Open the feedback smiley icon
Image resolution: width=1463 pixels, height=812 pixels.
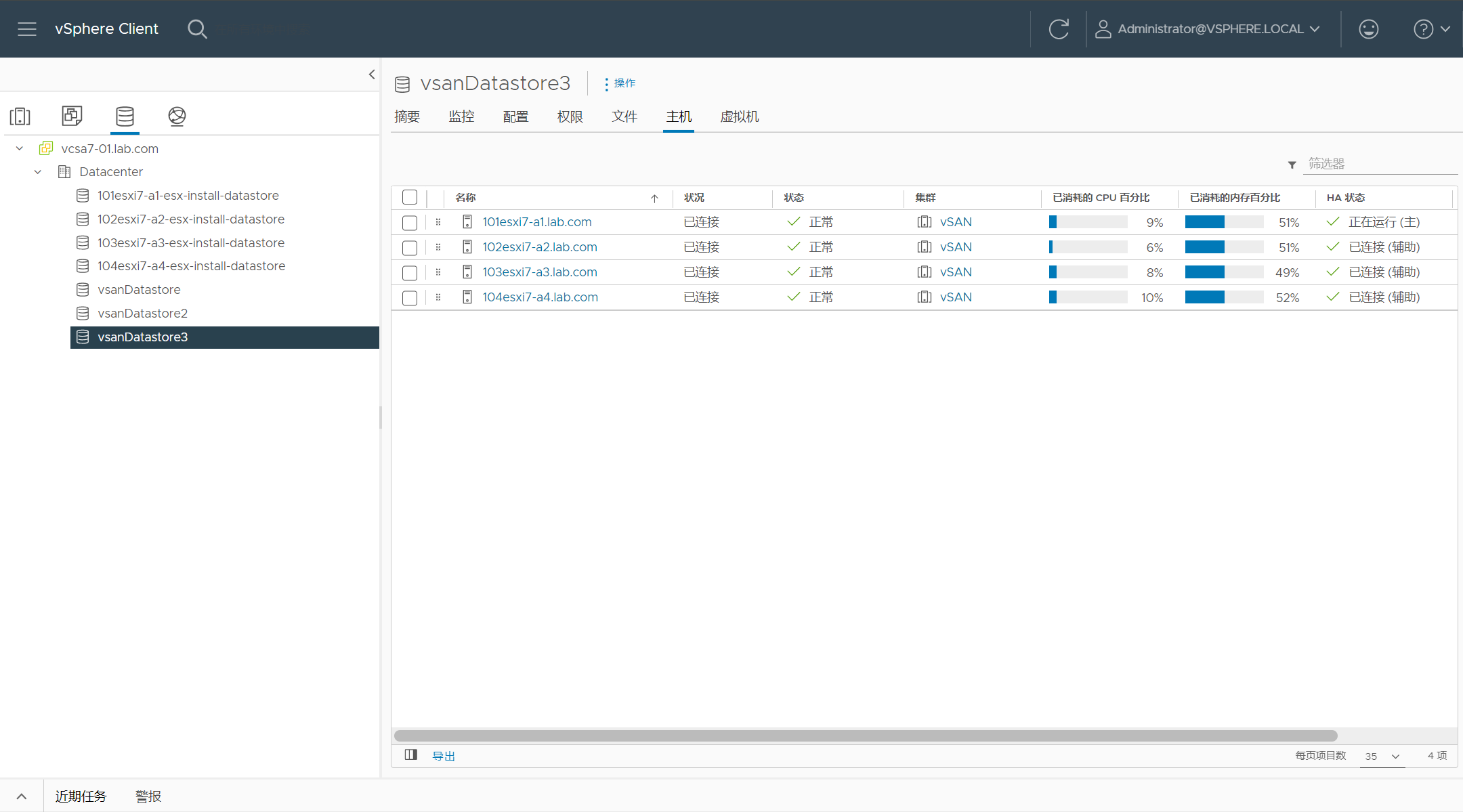1369,29
